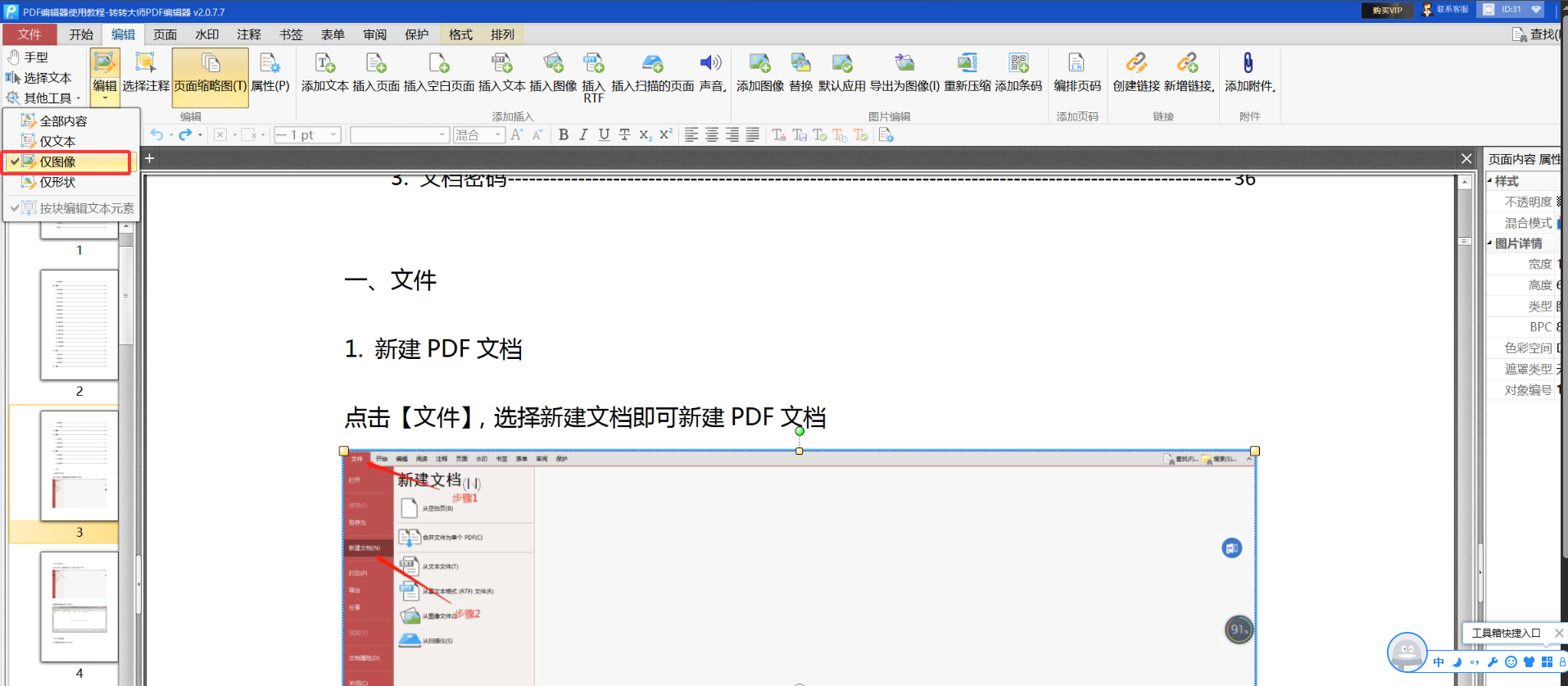Switch to the 页面 ribbon tab
Image resolution: width=1568 pixels, height=686 pixels.
coord(165,34)
